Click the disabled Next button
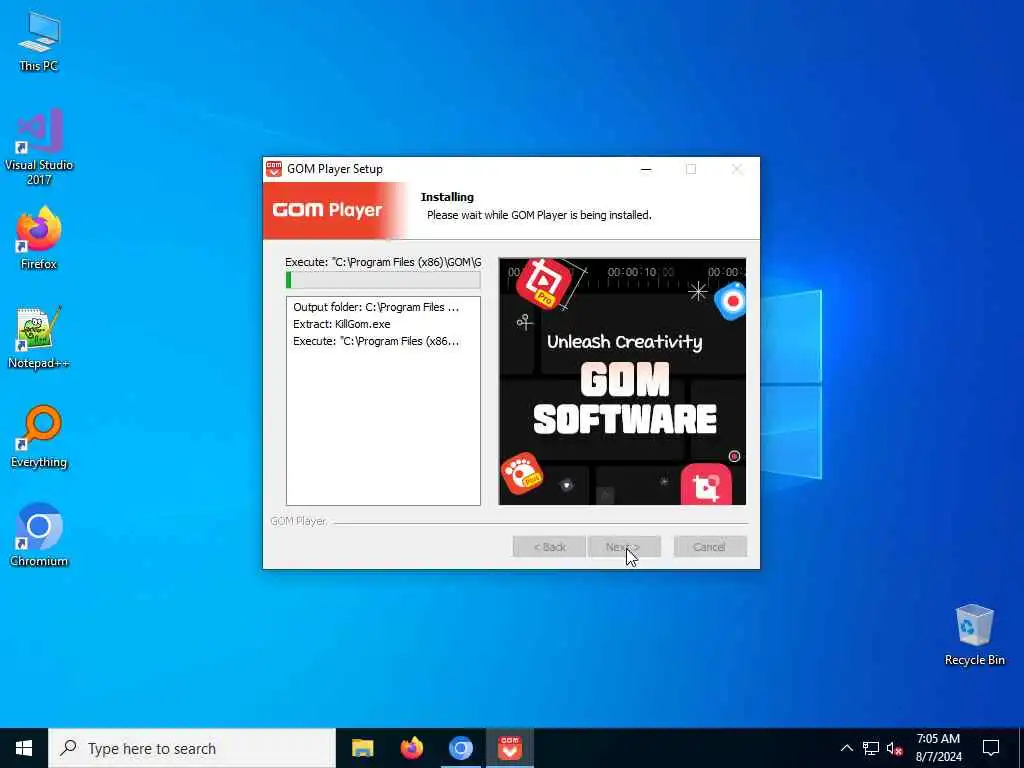The image size is (1024, 768). tap(624, 547)
